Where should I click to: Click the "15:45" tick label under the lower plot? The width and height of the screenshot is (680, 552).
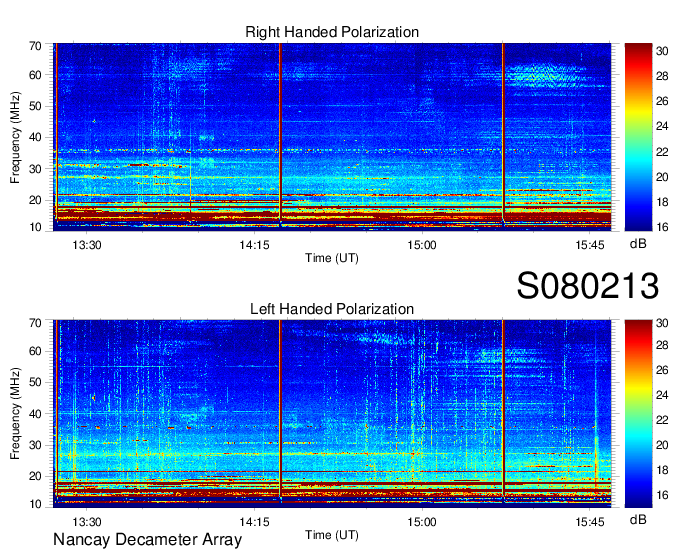tap(590, 522)
